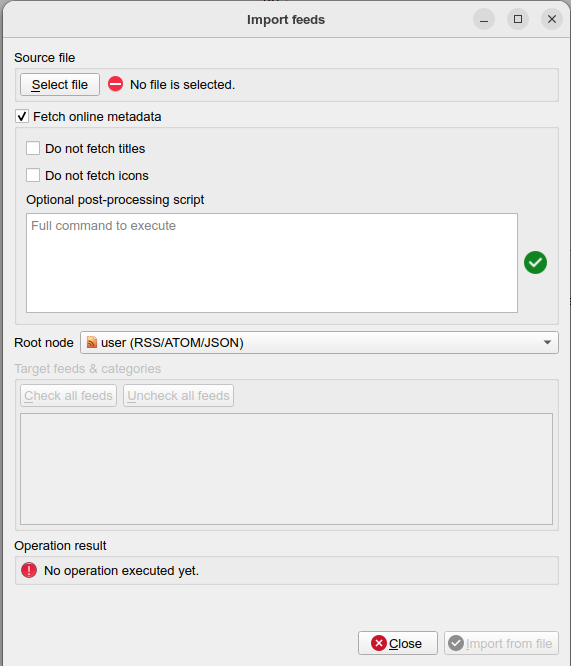Maximize the Import feeds window
Image resolution: width=571 pixels, height=666 pixels.
coord(518,20)
